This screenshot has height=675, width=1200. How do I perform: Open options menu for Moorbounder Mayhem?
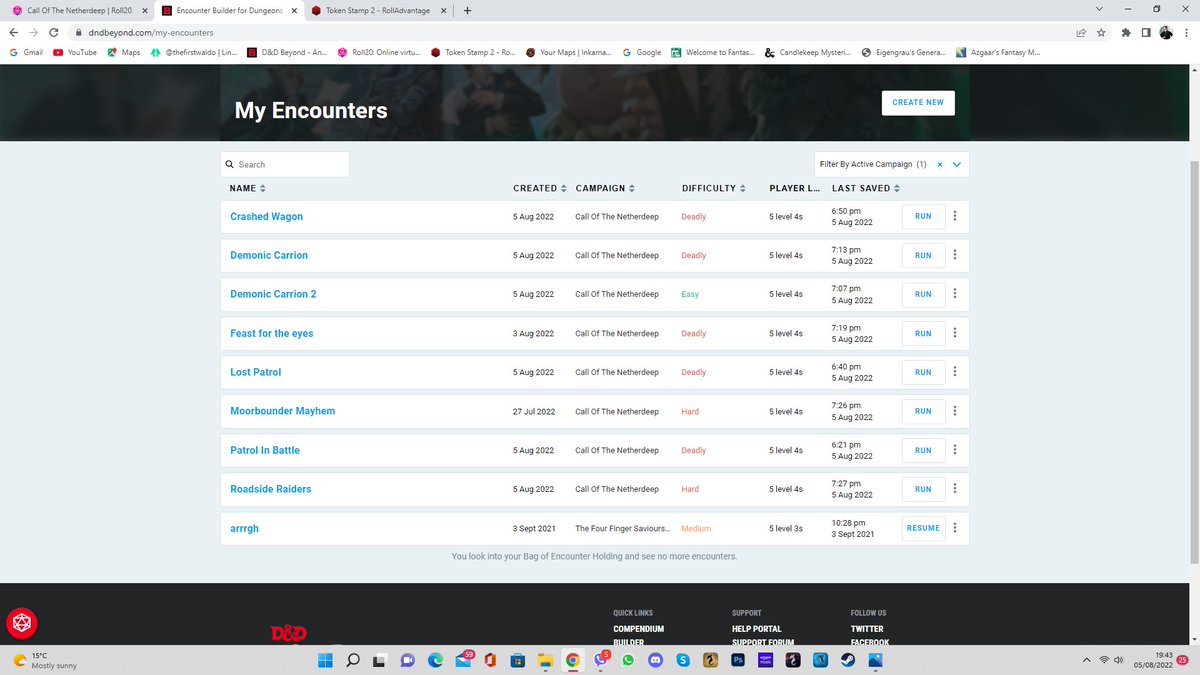pos(955,411)
